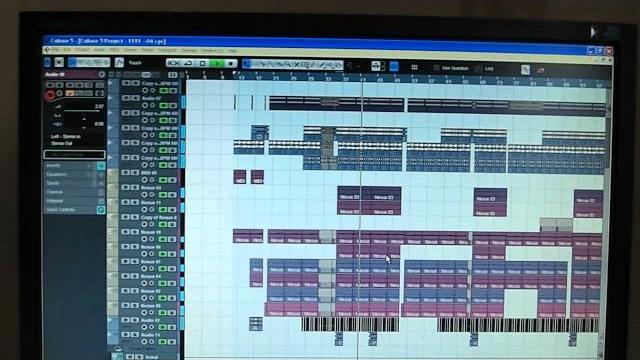Open the grid type icon beside Snap
The height and width of the screenshot is (360, 640).
point(414,67)
